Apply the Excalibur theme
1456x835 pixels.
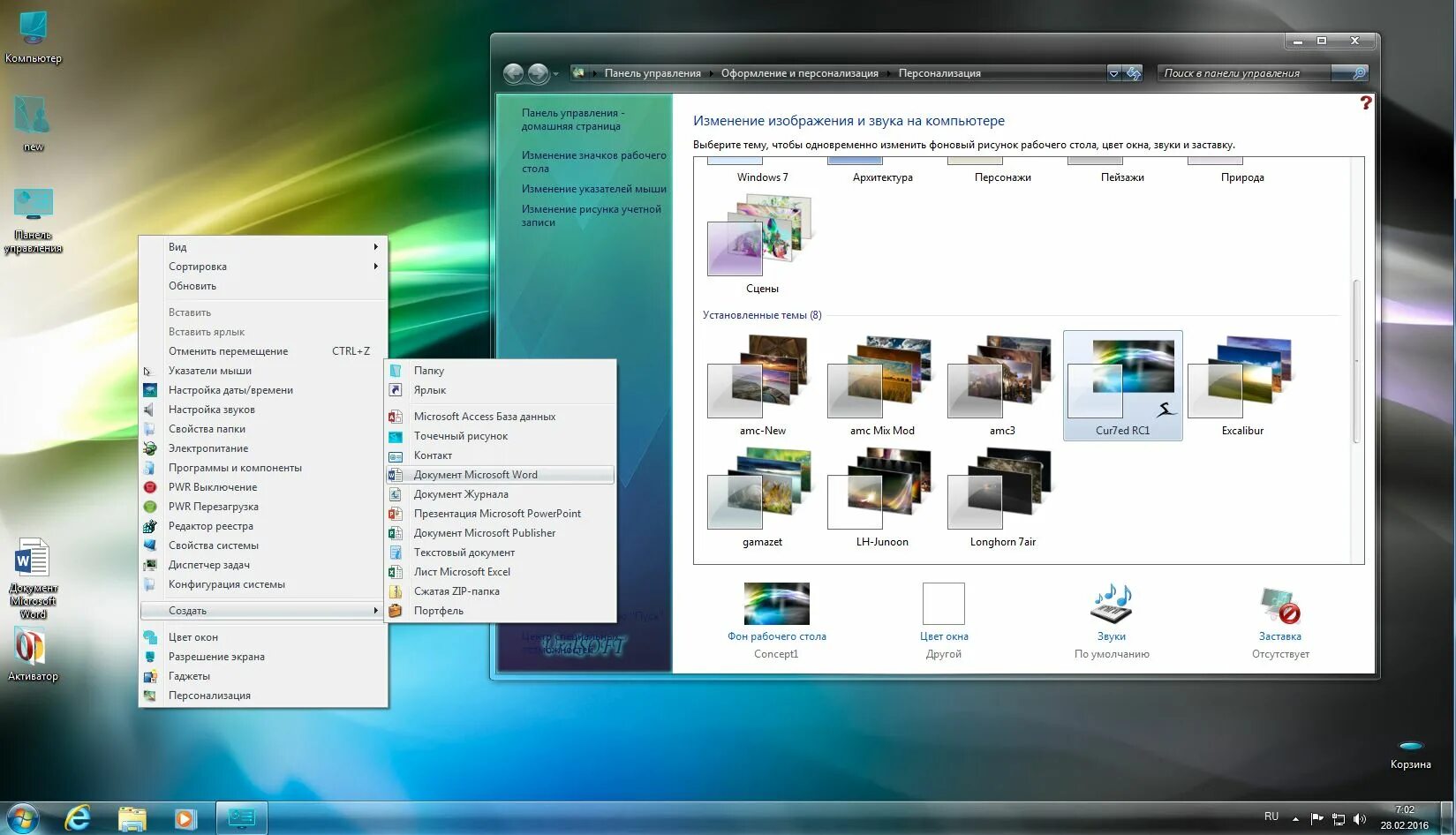tap(1242, 386)
